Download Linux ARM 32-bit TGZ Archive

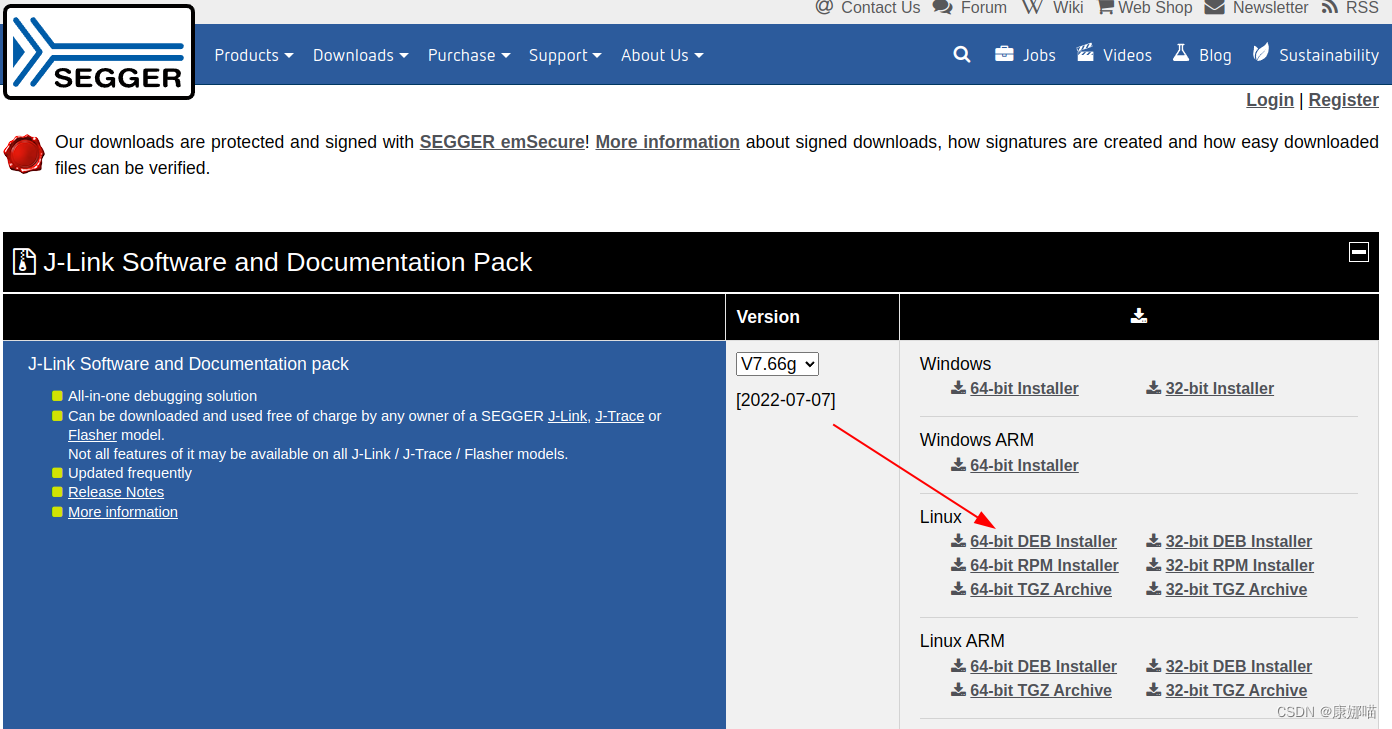pyautogui.click(x=1236, y=690)
